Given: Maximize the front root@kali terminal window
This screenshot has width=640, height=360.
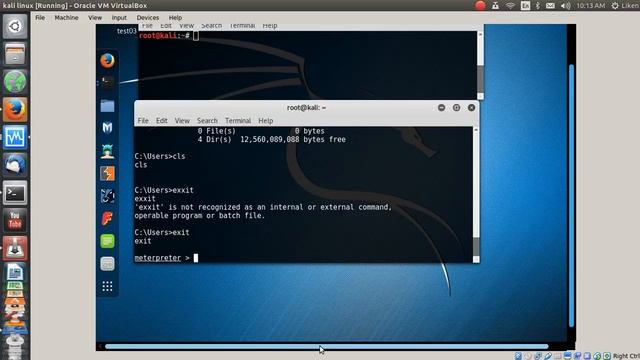Looking at the screenshot, I should click(x=456, y=107).
